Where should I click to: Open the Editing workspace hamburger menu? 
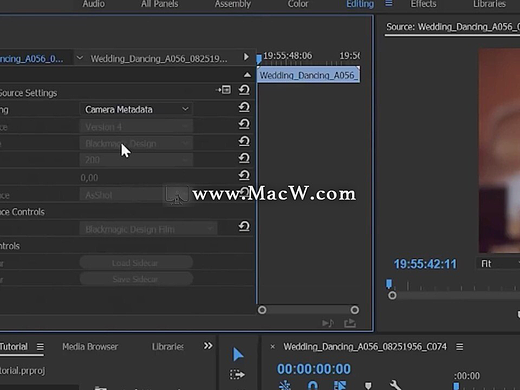(389, 4)
